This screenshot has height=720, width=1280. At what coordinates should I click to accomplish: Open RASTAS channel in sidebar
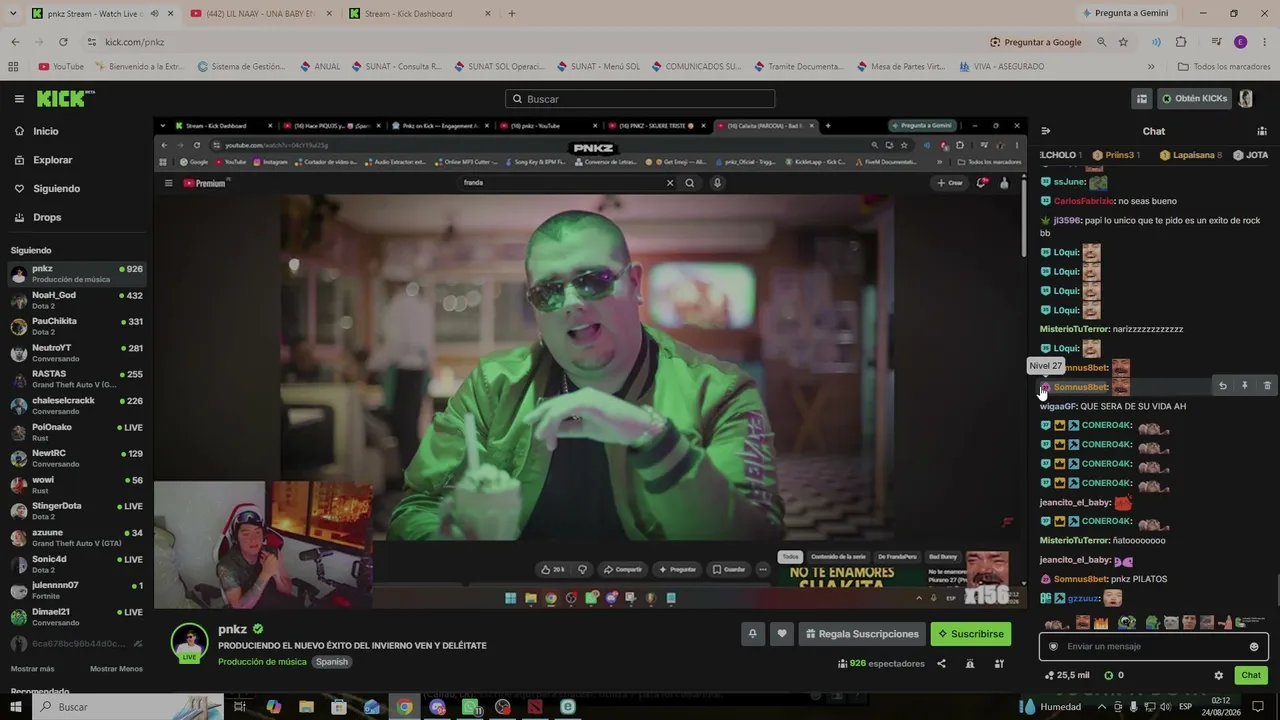point(77,379)
